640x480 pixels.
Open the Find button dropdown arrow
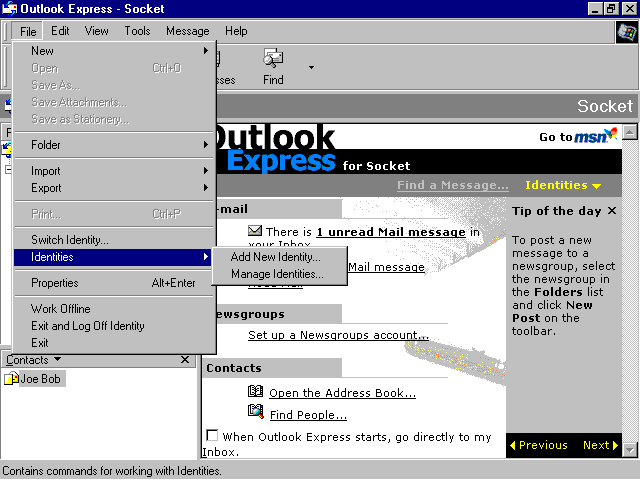pyautogui.click(x=311, y=67)
